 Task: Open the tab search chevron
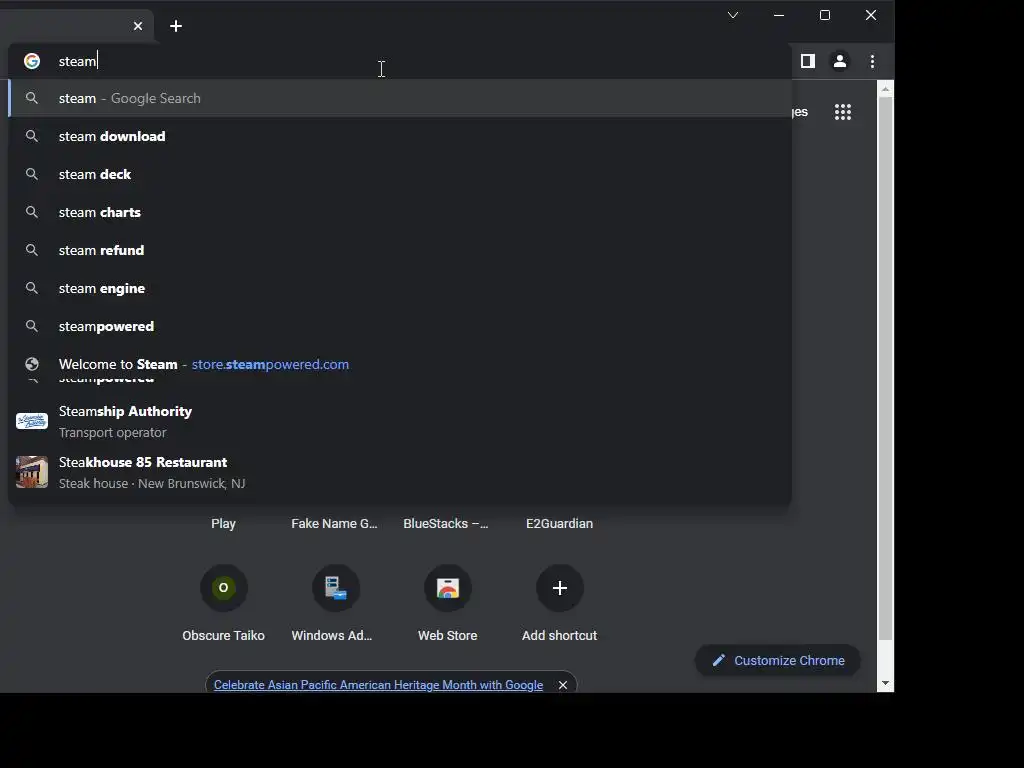tap(733, 15)
